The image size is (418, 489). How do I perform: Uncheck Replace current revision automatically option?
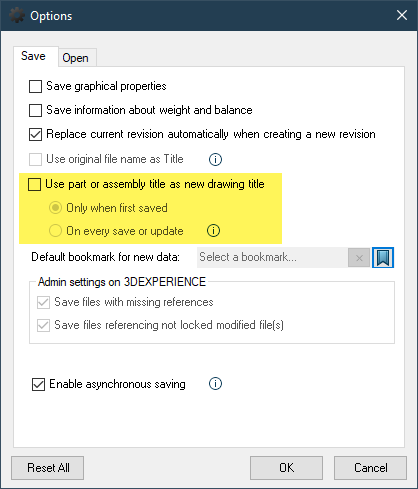click(35, 135)
